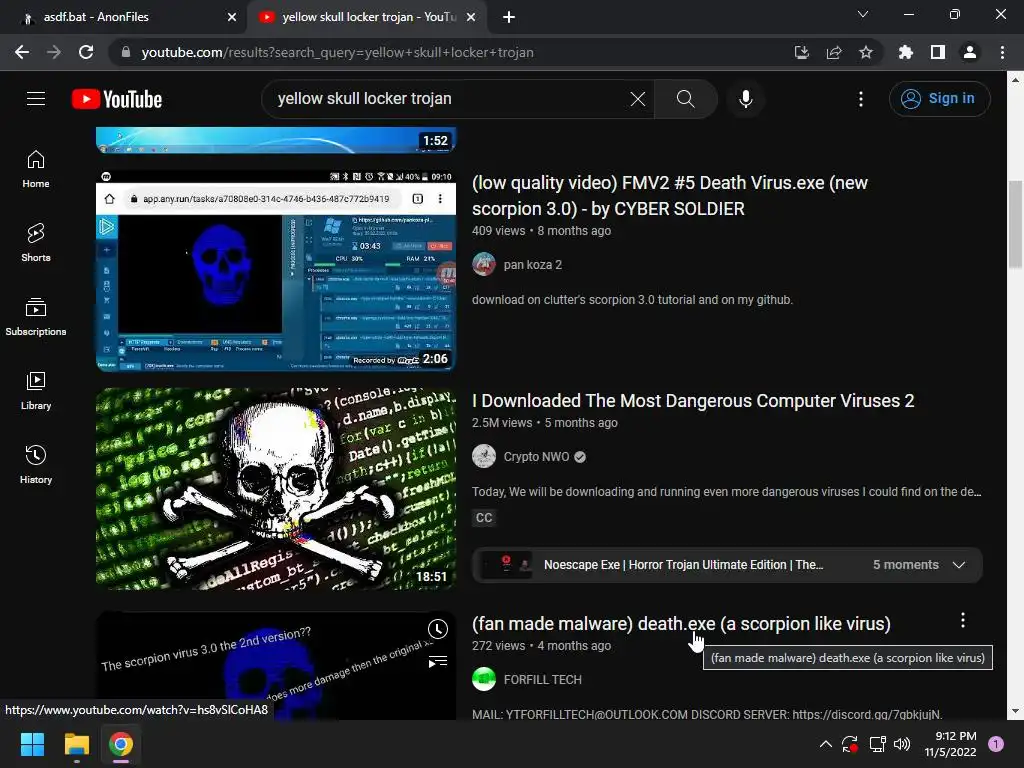1024x768 pixels.
Task: Open notification center badge
Action: click(x=996, y=744)
